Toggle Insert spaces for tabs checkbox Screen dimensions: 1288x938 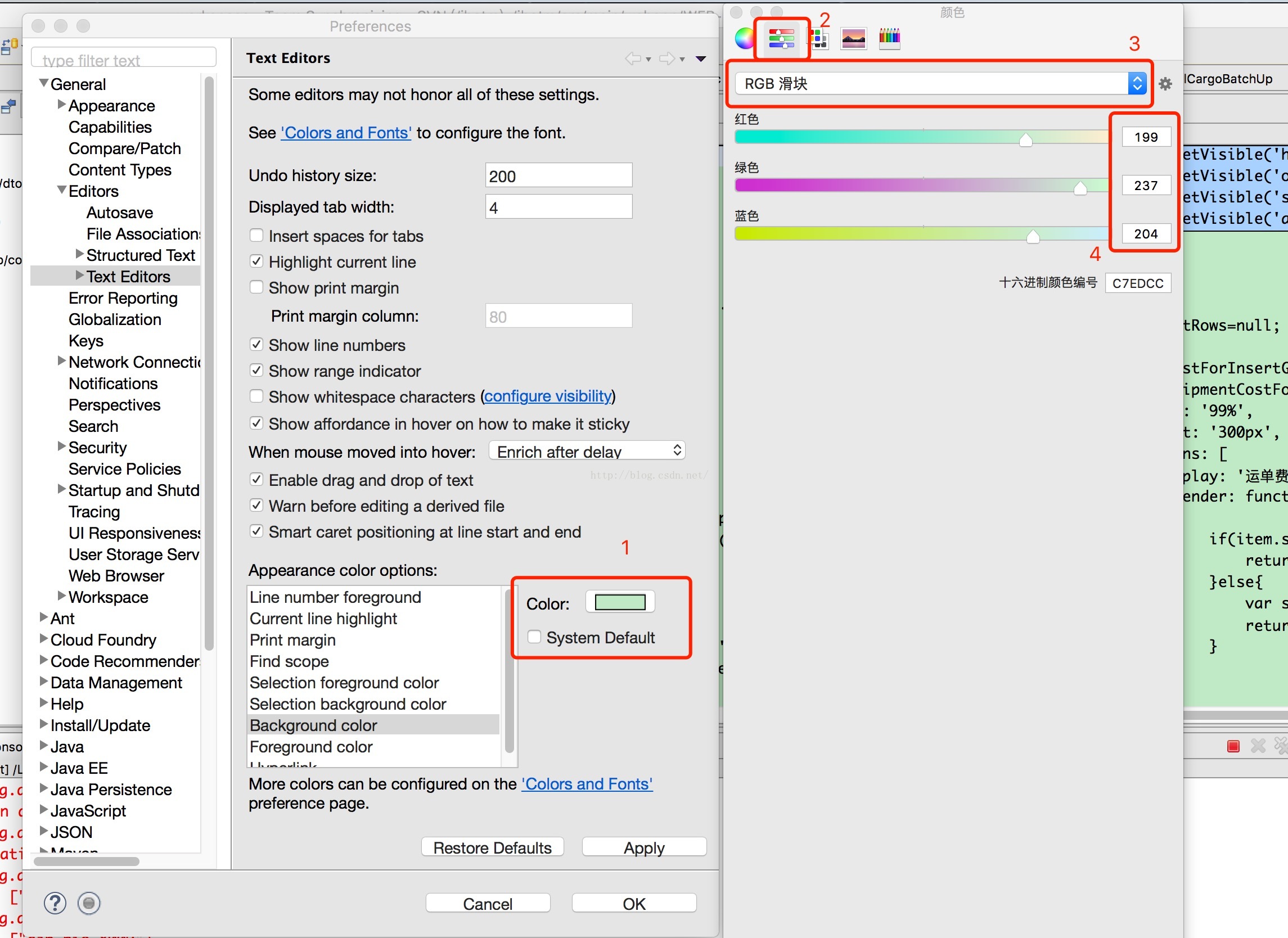pos(256,235)
